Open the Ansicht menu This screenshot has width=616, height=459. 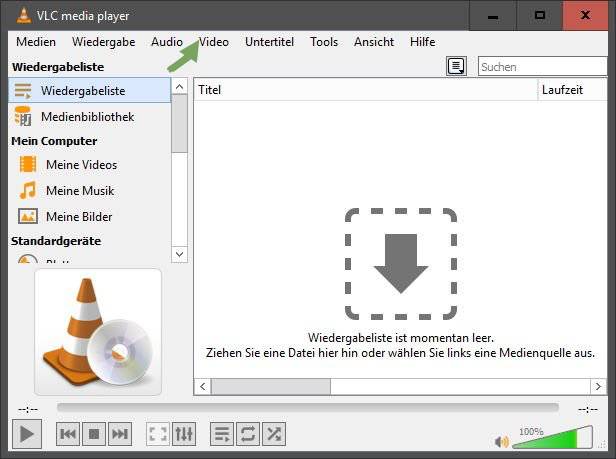pos(374,42)
